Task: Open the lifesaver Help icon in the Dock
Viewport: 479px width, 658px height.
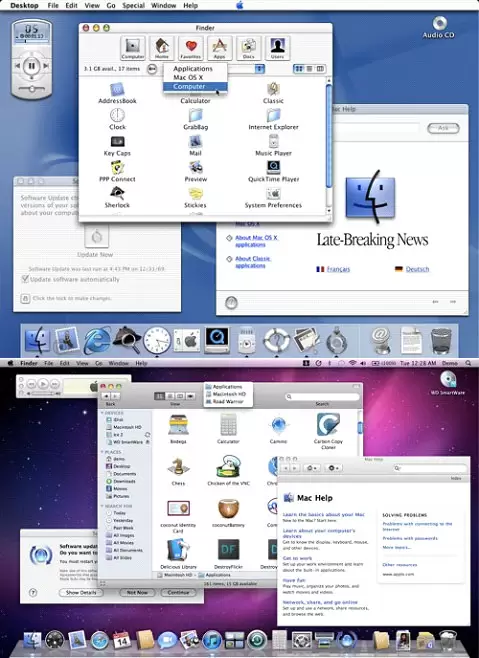Action: point(276,340)
